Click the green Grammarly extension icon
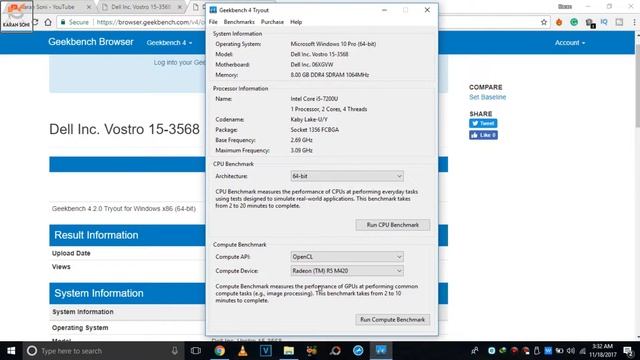 (x=574, y=22)
